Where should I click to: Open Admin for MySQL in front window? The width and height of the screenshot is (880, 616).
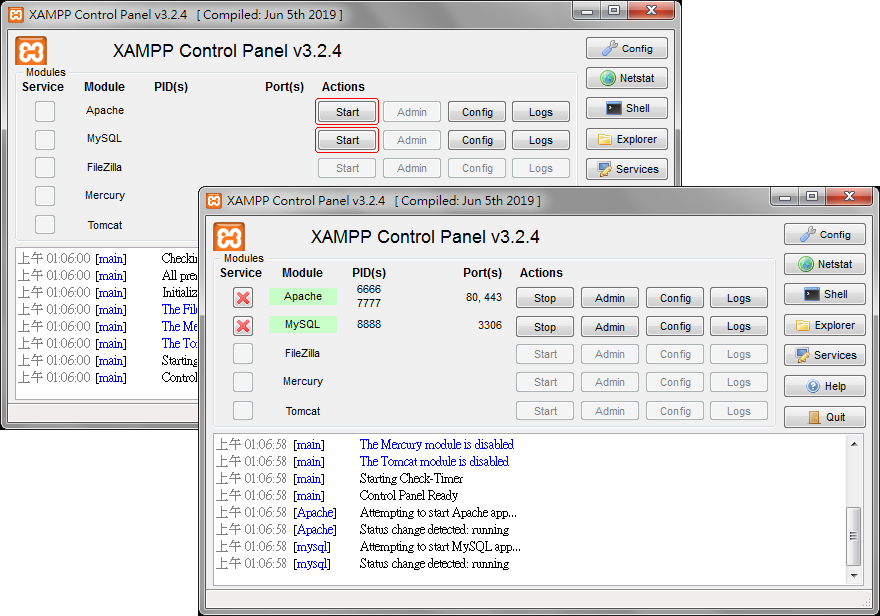pyautogui.click(x=609, y=327)
